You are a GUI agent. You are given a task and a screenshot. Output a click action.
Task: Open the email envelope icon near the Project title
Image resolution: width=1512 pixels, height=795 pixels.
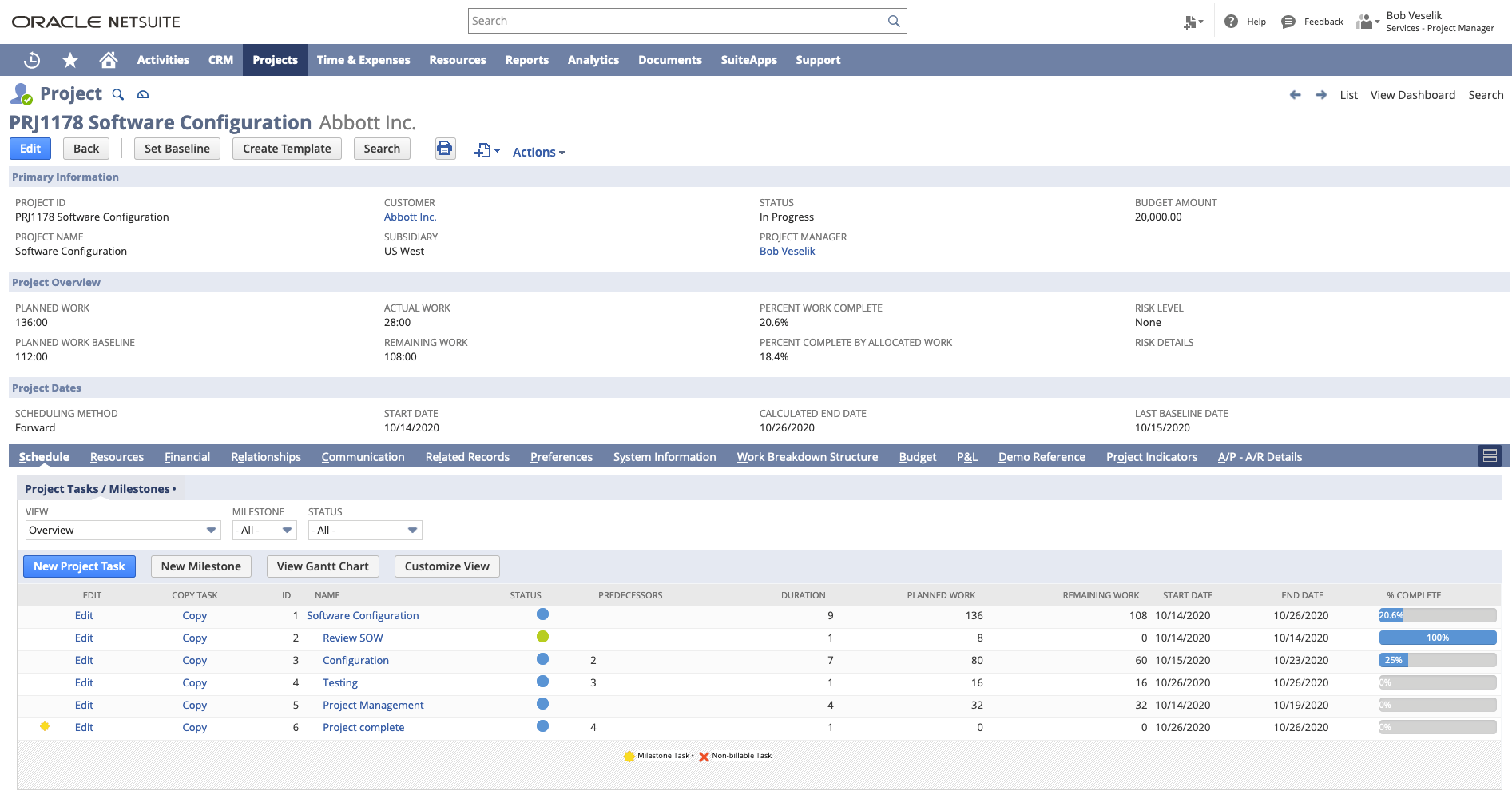(x=143, y=94)
